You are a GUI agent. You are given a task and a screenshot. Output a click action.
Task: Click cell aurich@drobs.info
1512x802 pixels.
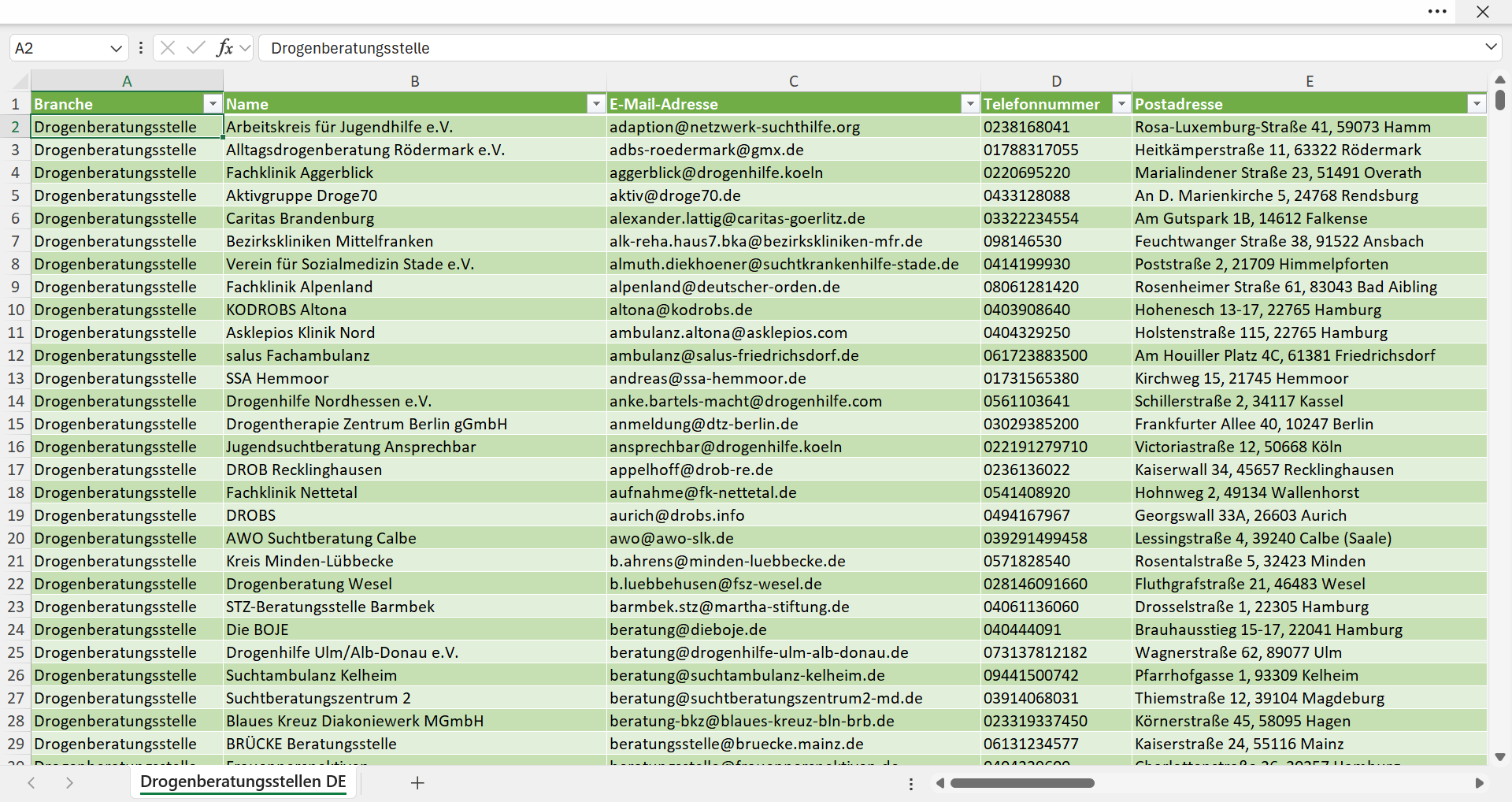pos(794,515)
